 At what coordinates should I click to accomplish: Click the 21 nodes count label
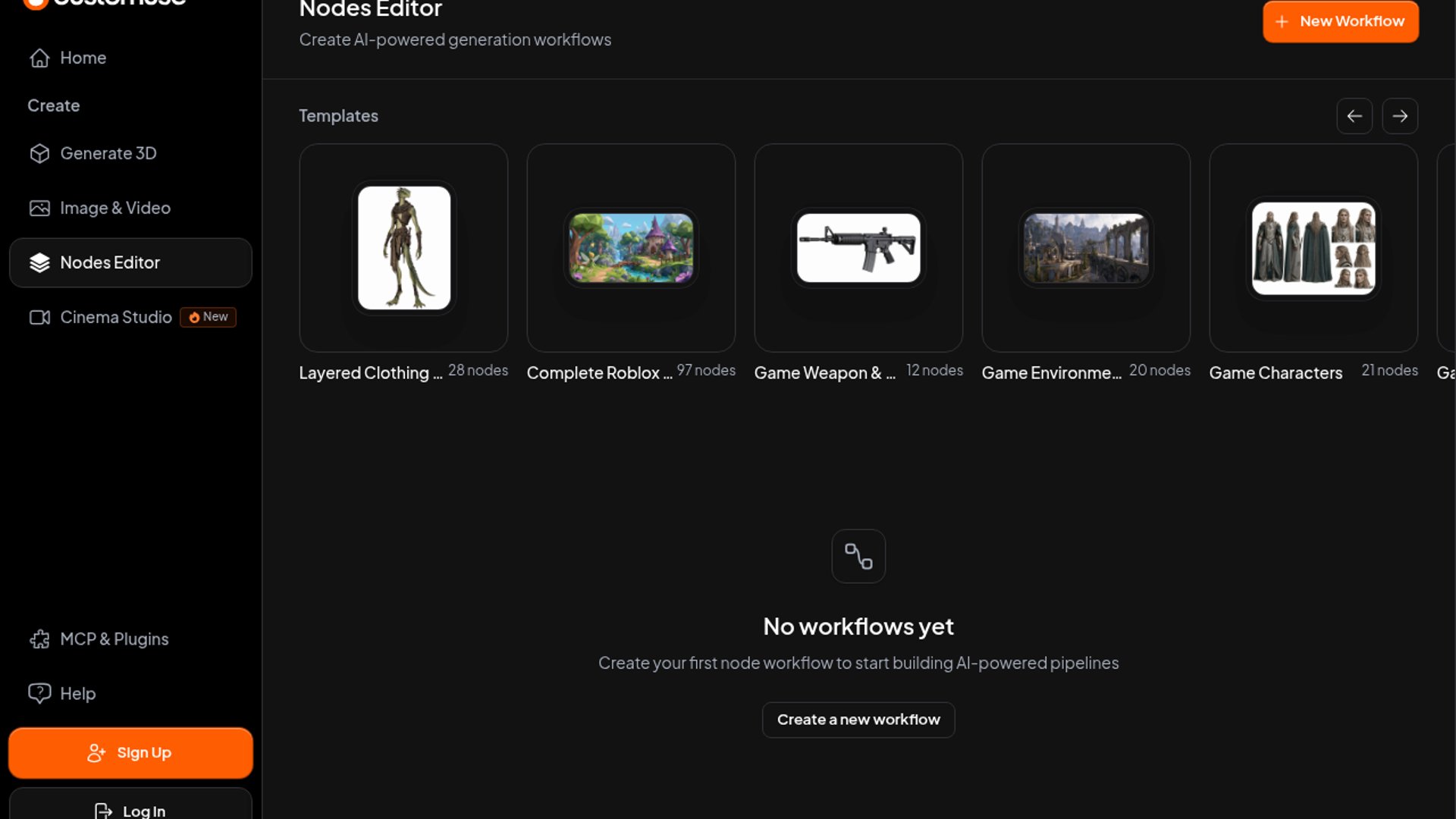[1389, 370]
